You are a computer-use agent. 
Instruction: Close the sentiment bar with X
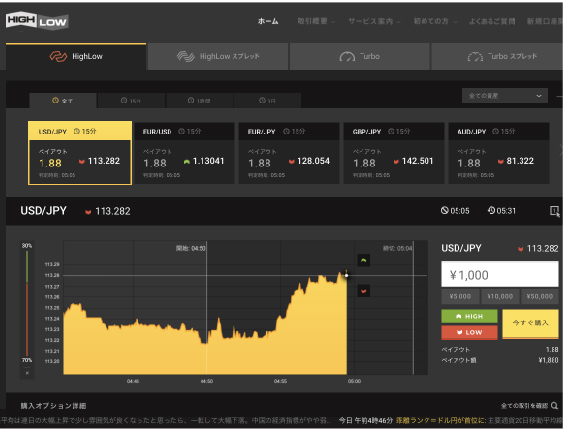pos(27,373)
